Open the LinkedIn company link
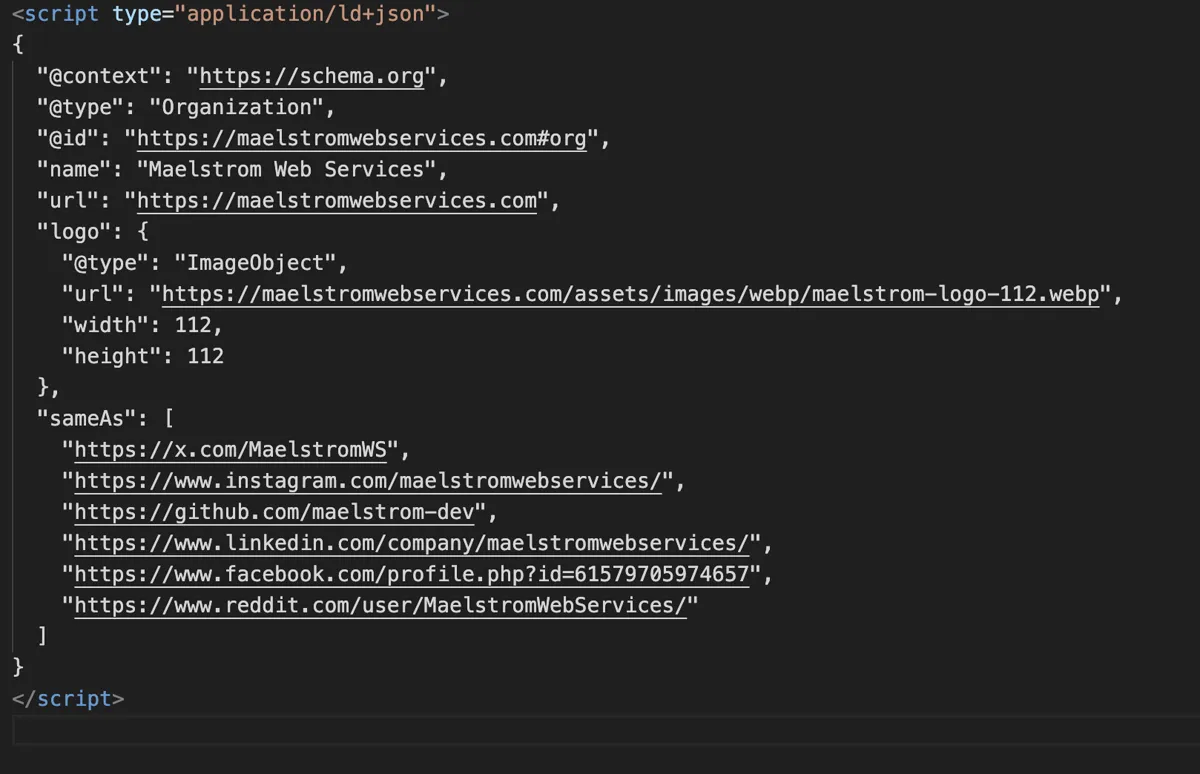 tap(412, 543)
